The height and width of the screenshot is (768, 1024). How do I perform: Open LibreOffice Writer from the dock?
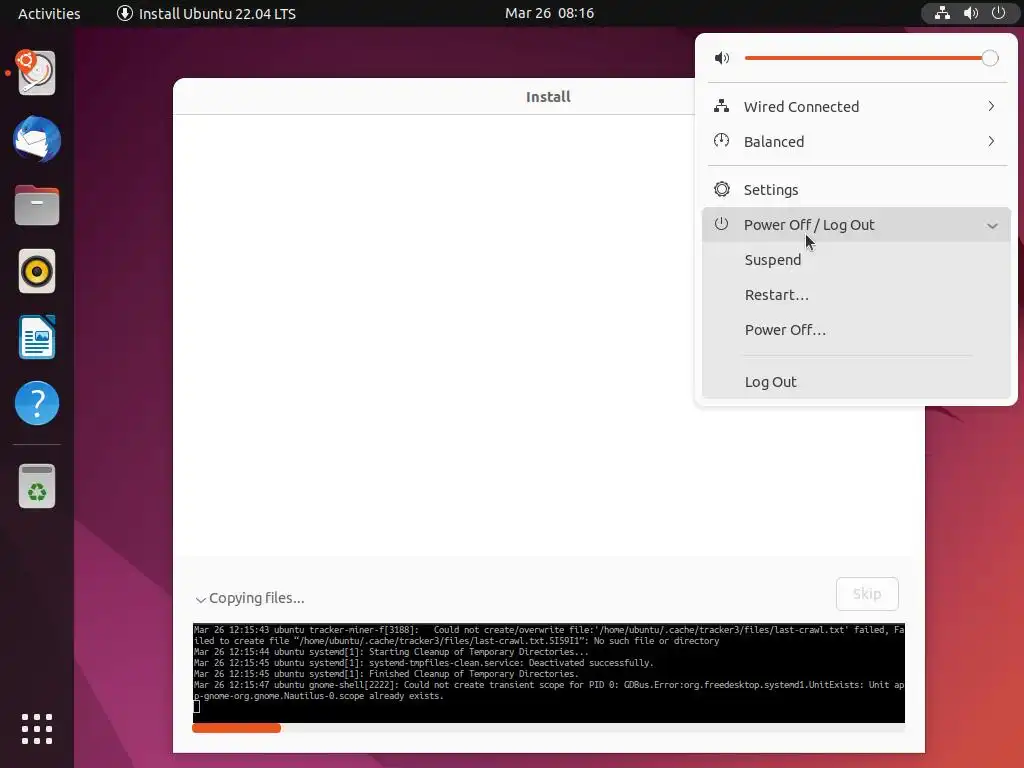coord(37,337)
